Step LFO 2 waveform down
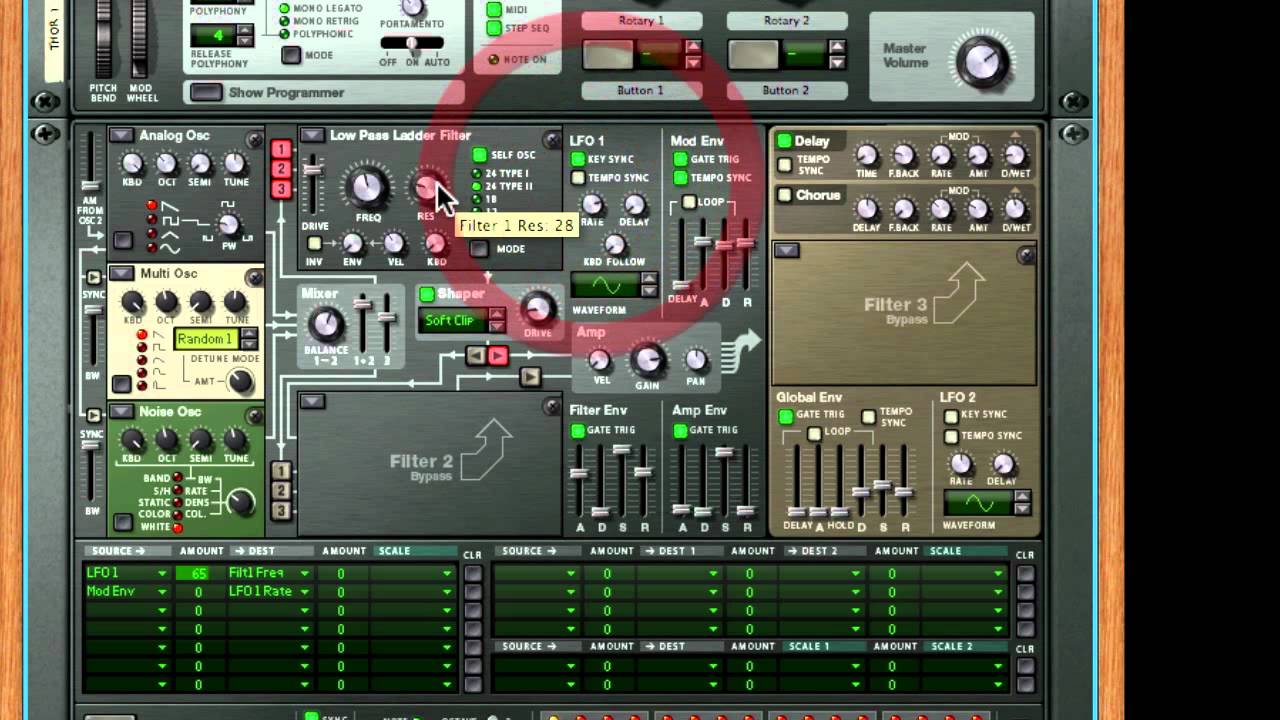1280x720 pixels. (x=1022, y=509)
